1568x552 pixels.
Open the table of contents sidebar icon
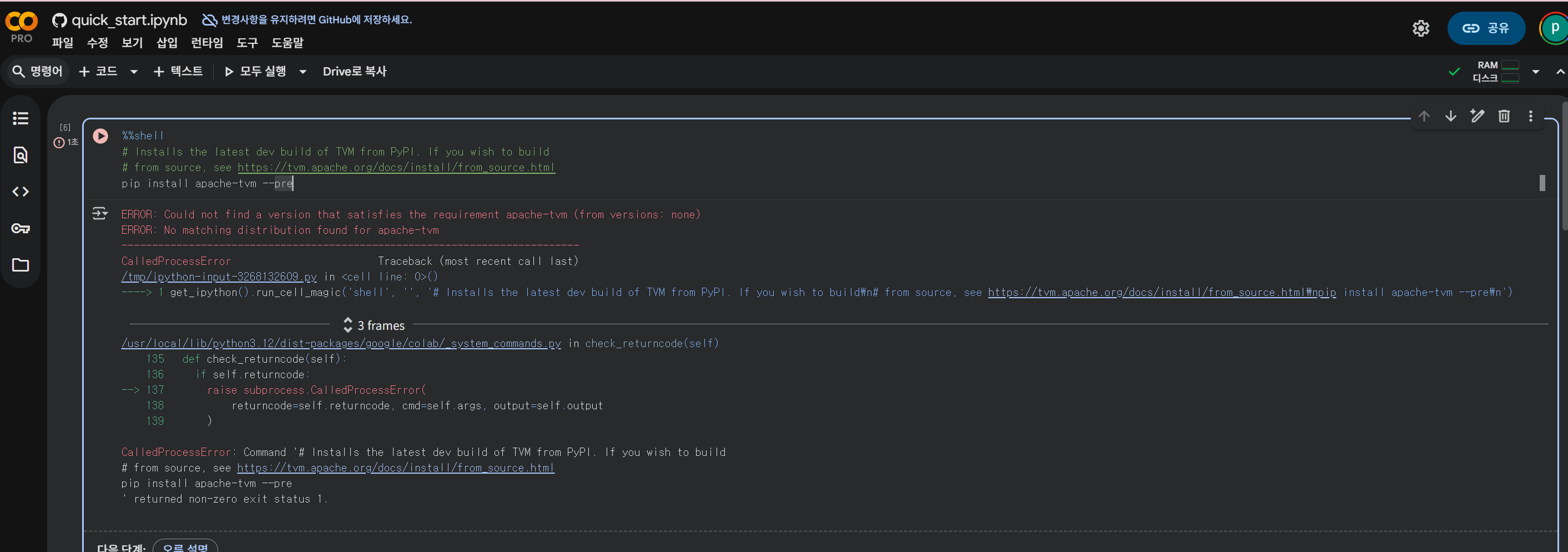[21, 118]
